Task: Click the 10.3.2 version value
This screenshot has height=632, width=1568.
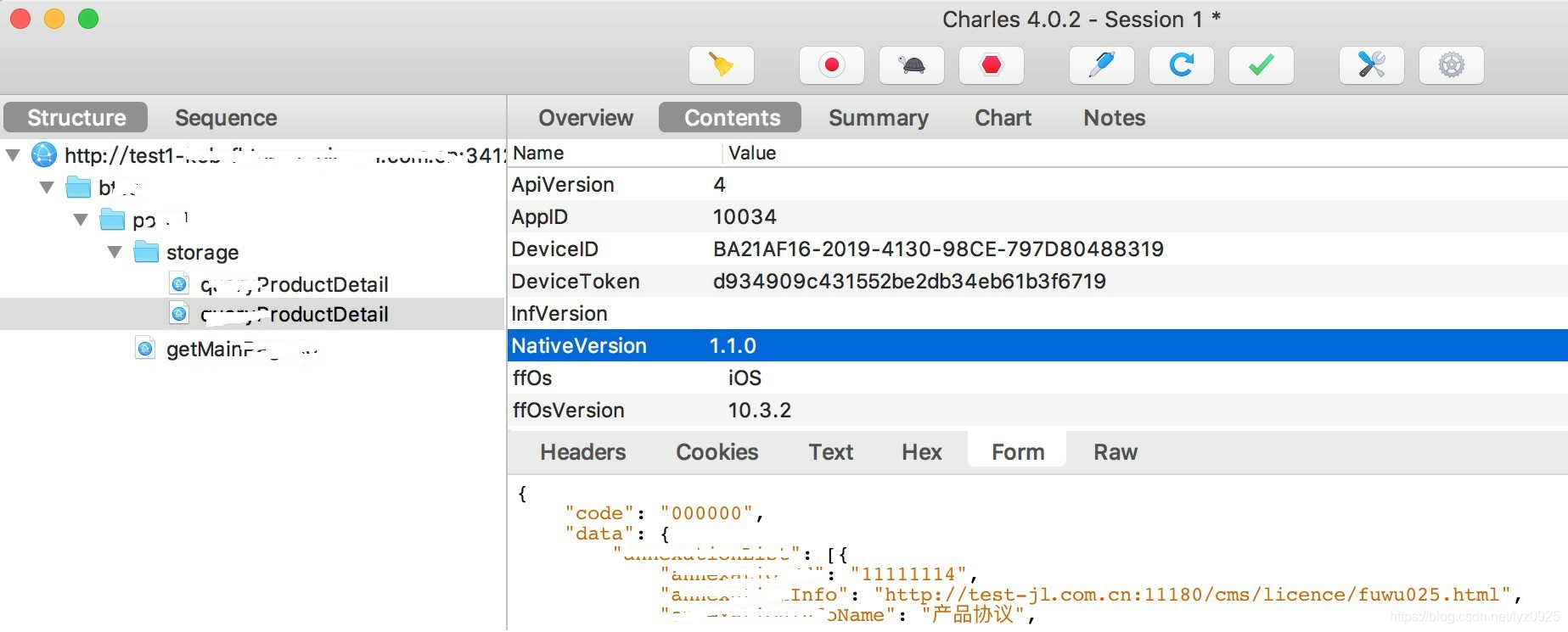Action: [x=760, y=410]
